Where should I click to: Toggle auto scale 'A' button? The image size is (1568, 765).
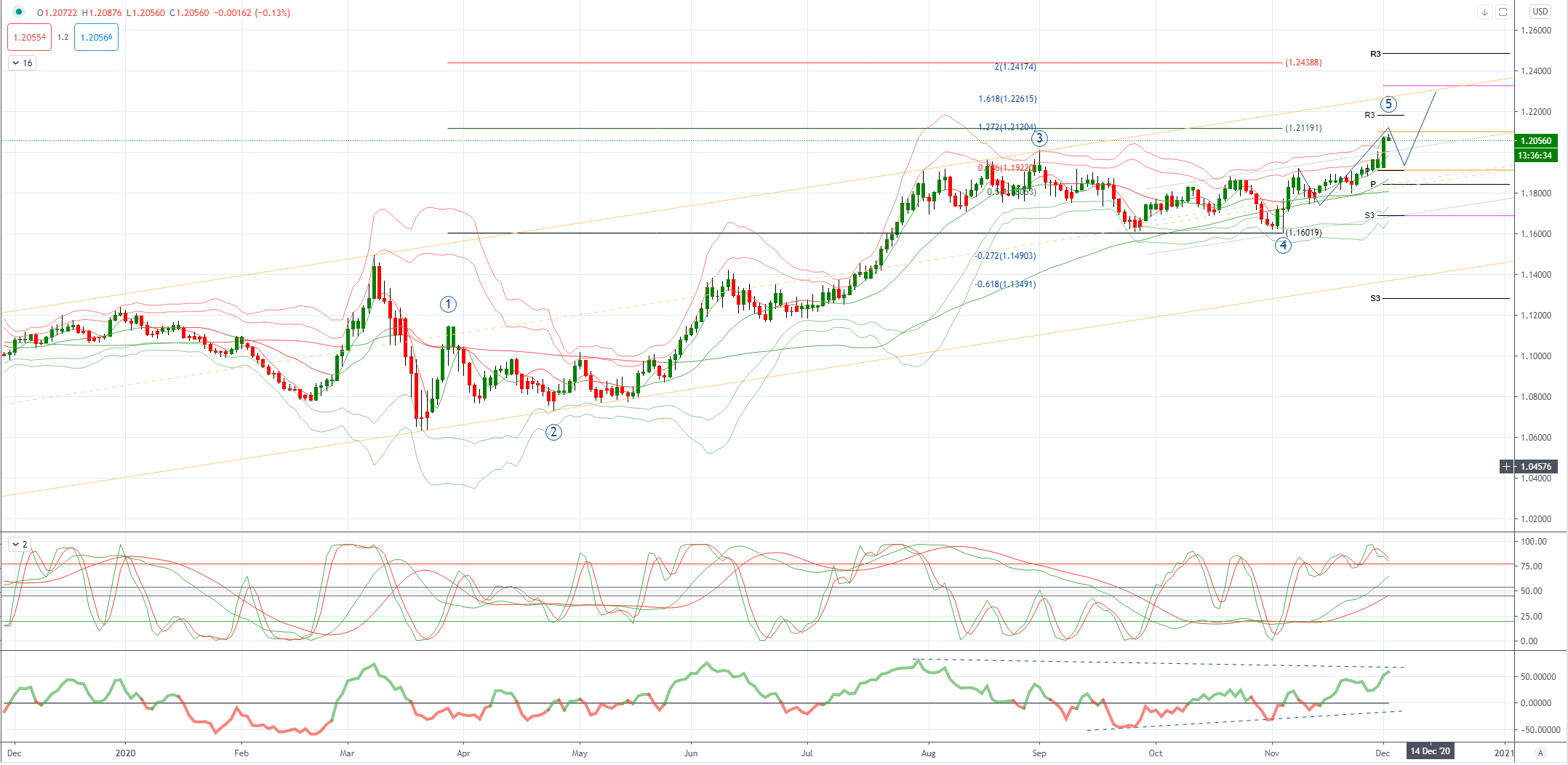pyautogui.click(x=1540, y=753)
